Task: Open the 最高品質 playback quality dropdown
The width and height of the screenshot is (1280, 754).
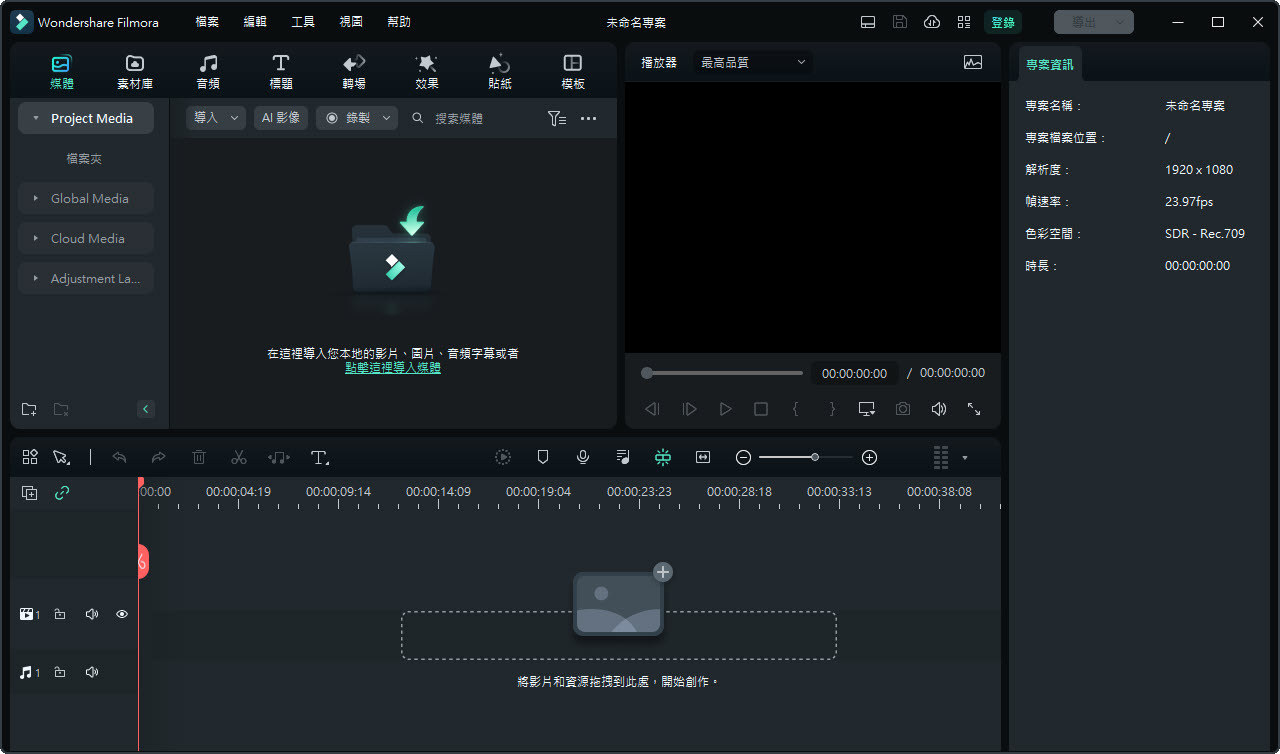Action: point(752,61)
